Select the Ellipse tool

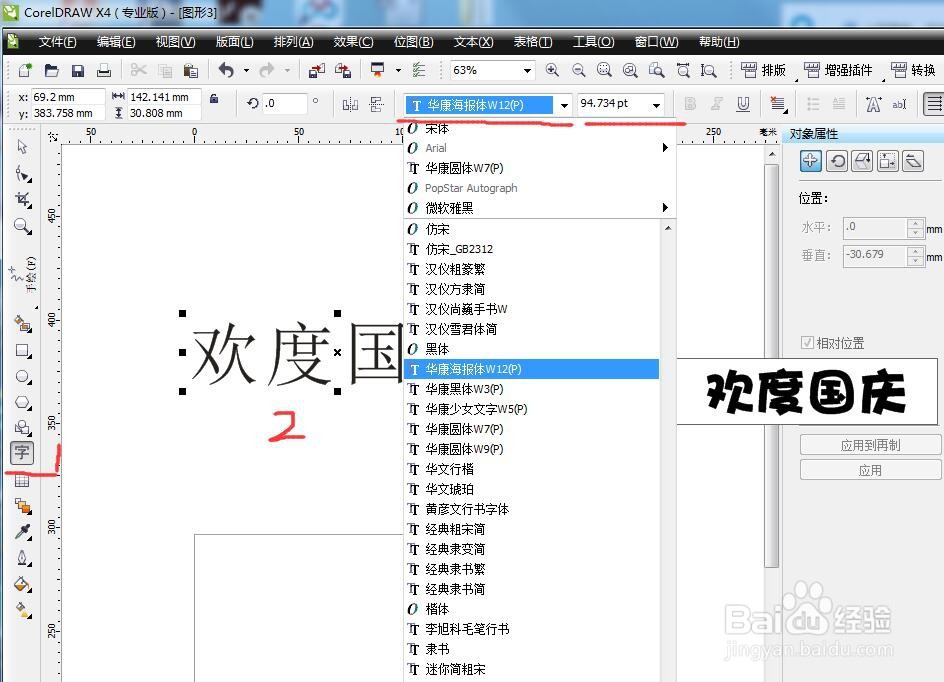click(23, 377)
